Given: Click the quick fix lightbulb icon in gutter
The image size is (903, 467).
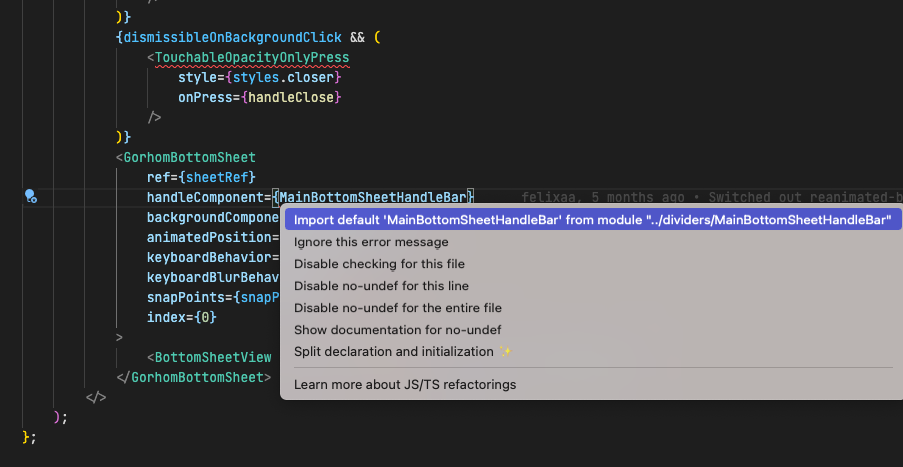Looking at the screenshot, I should (x=31, y=196).
